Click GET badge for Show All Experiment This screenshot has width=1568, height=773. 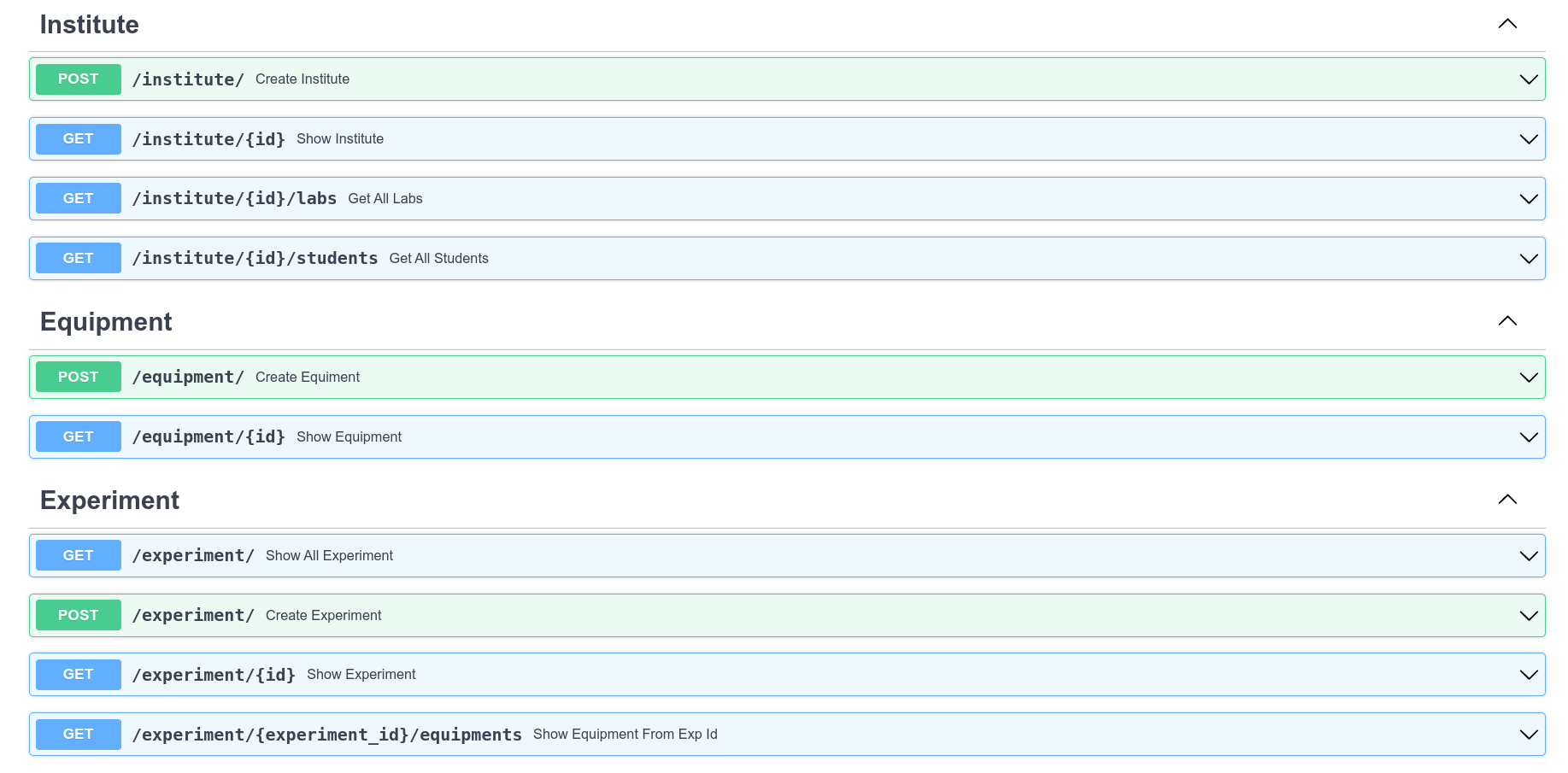(79, 556)
